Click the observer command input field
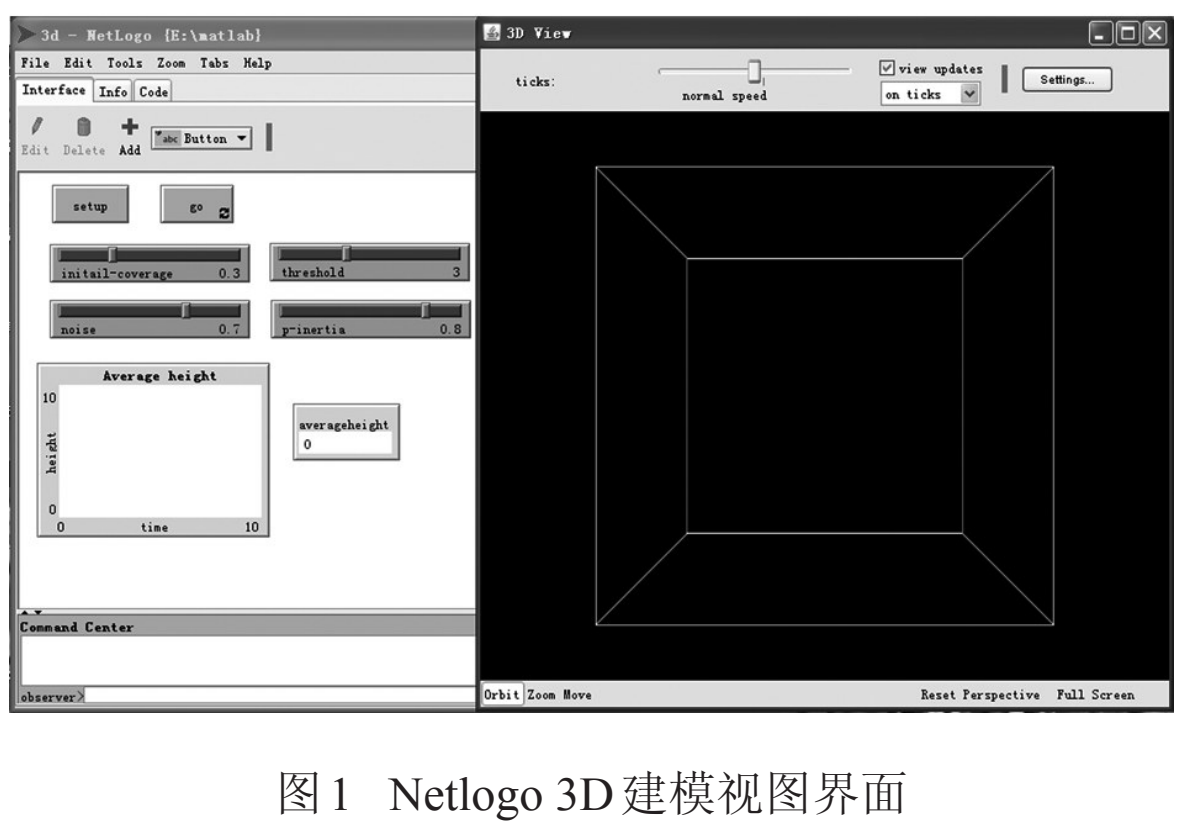 pos(282,697)
